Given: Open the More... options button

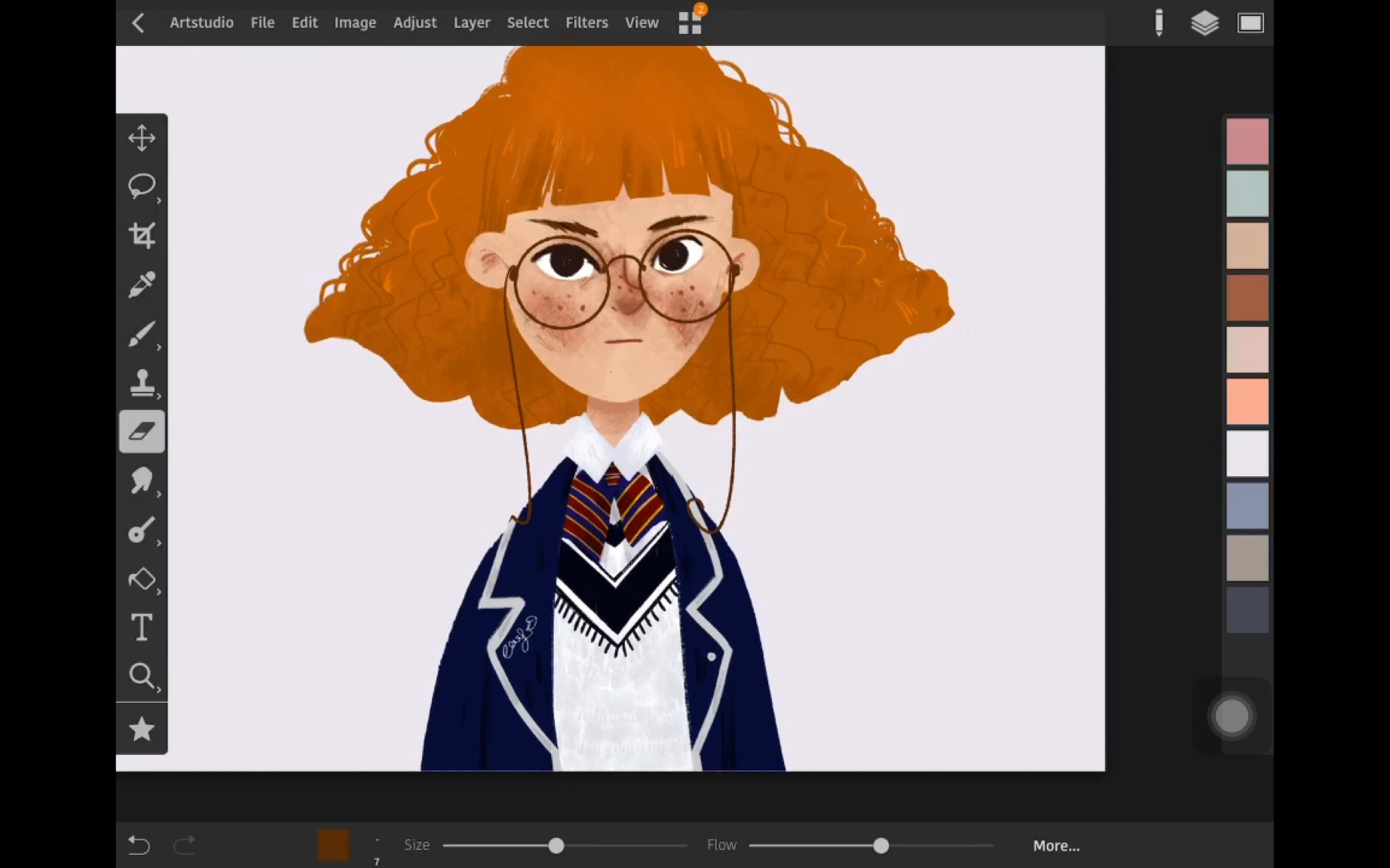Looking at the screenshot, I should click(x=1056, y=845).
